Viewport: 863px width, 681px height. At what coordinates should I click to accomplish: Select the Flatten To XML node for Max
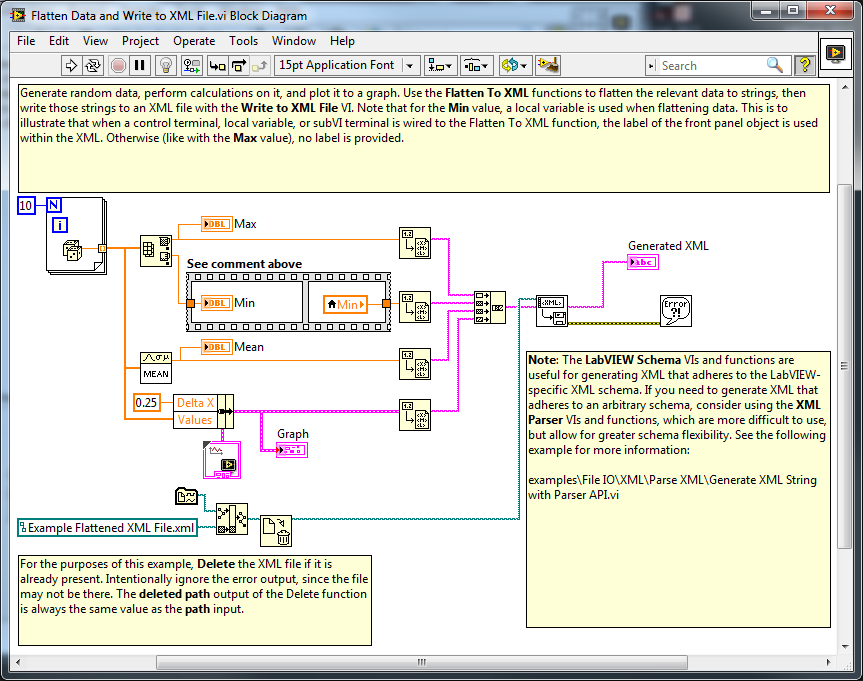click(x=415, y=243)
